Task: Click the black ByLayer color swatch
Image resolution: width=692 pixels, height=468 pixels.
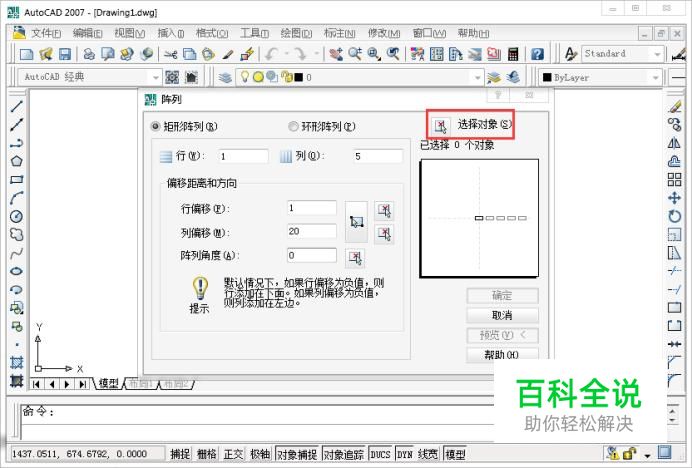Action: click(x=547, y=78)
